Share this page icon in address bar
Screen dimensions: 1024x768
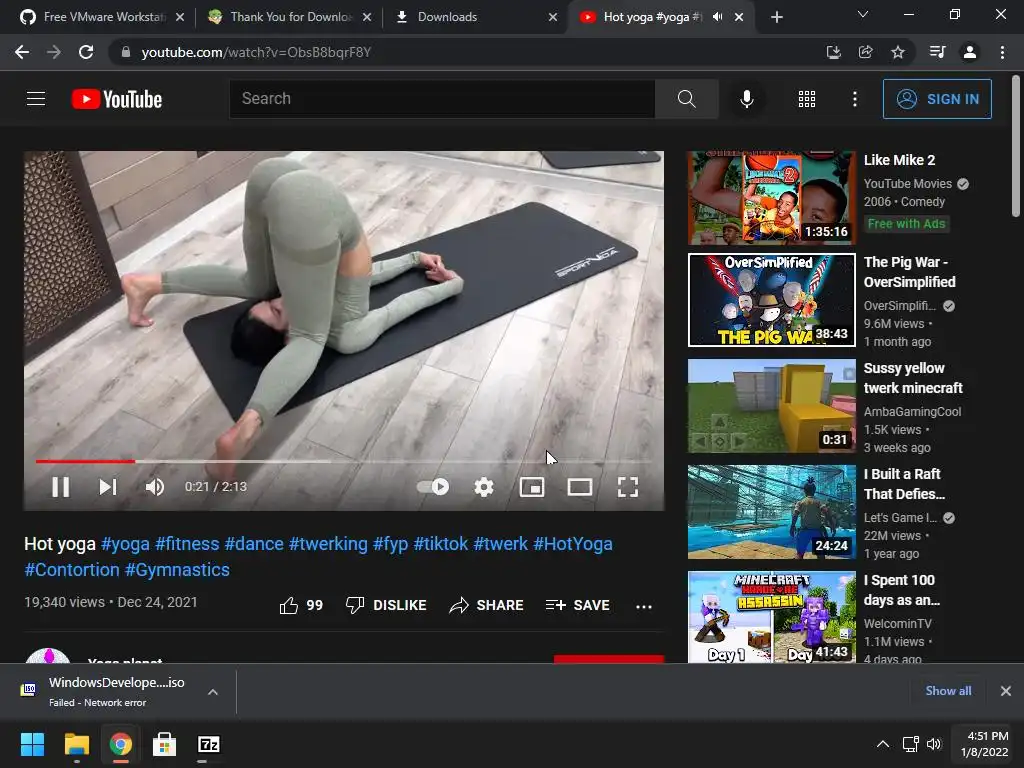pyautogui.click(x=865, y=52)
